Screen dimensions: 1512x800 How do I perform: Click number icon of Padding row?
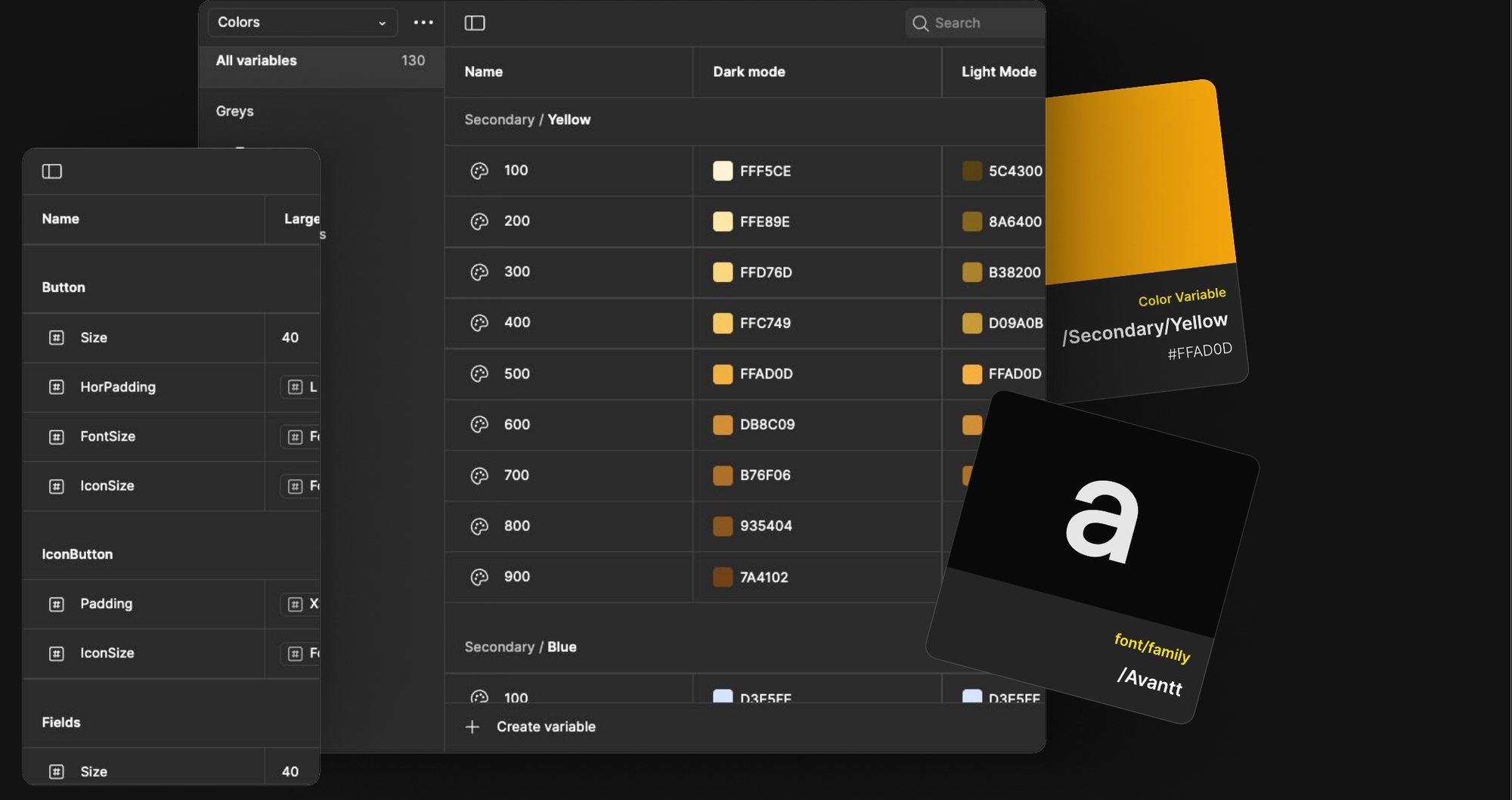point(57,604)
